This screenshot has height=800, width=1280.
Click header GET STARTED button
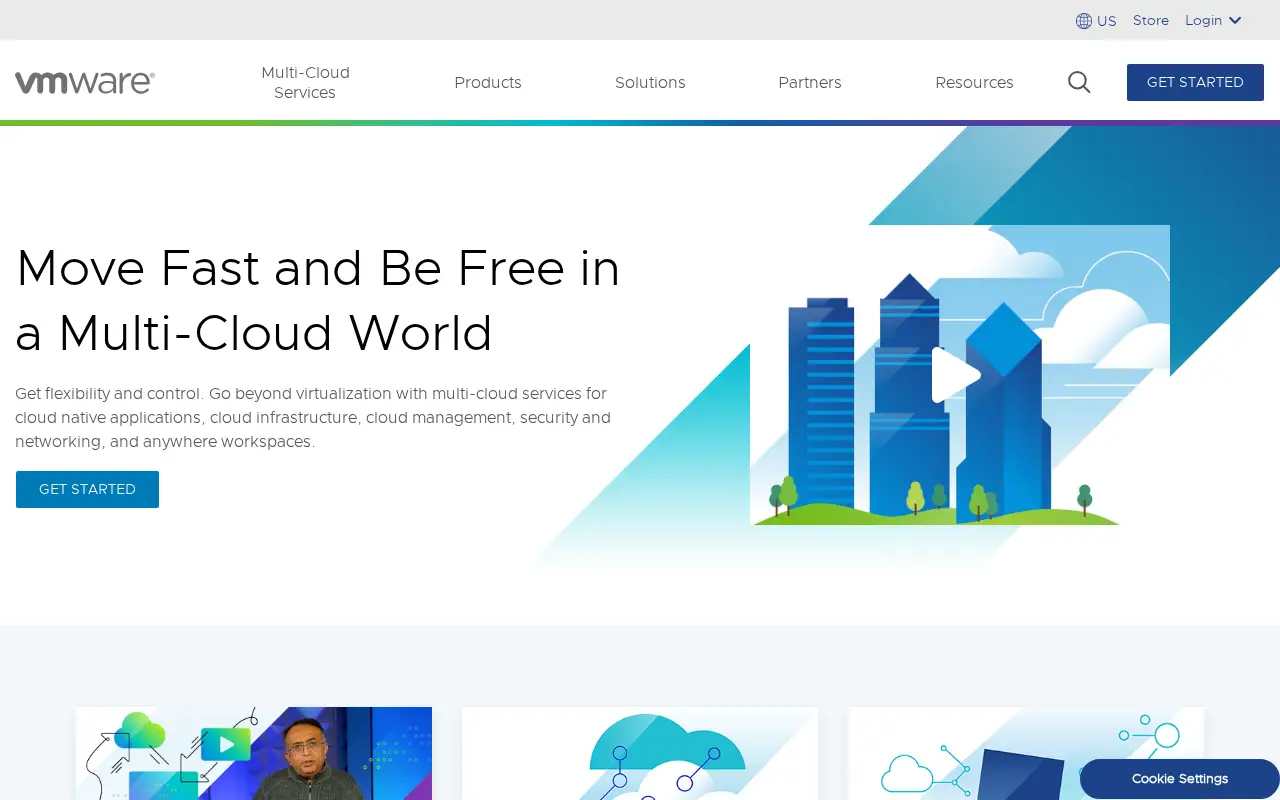click(x=1195, y=82)
